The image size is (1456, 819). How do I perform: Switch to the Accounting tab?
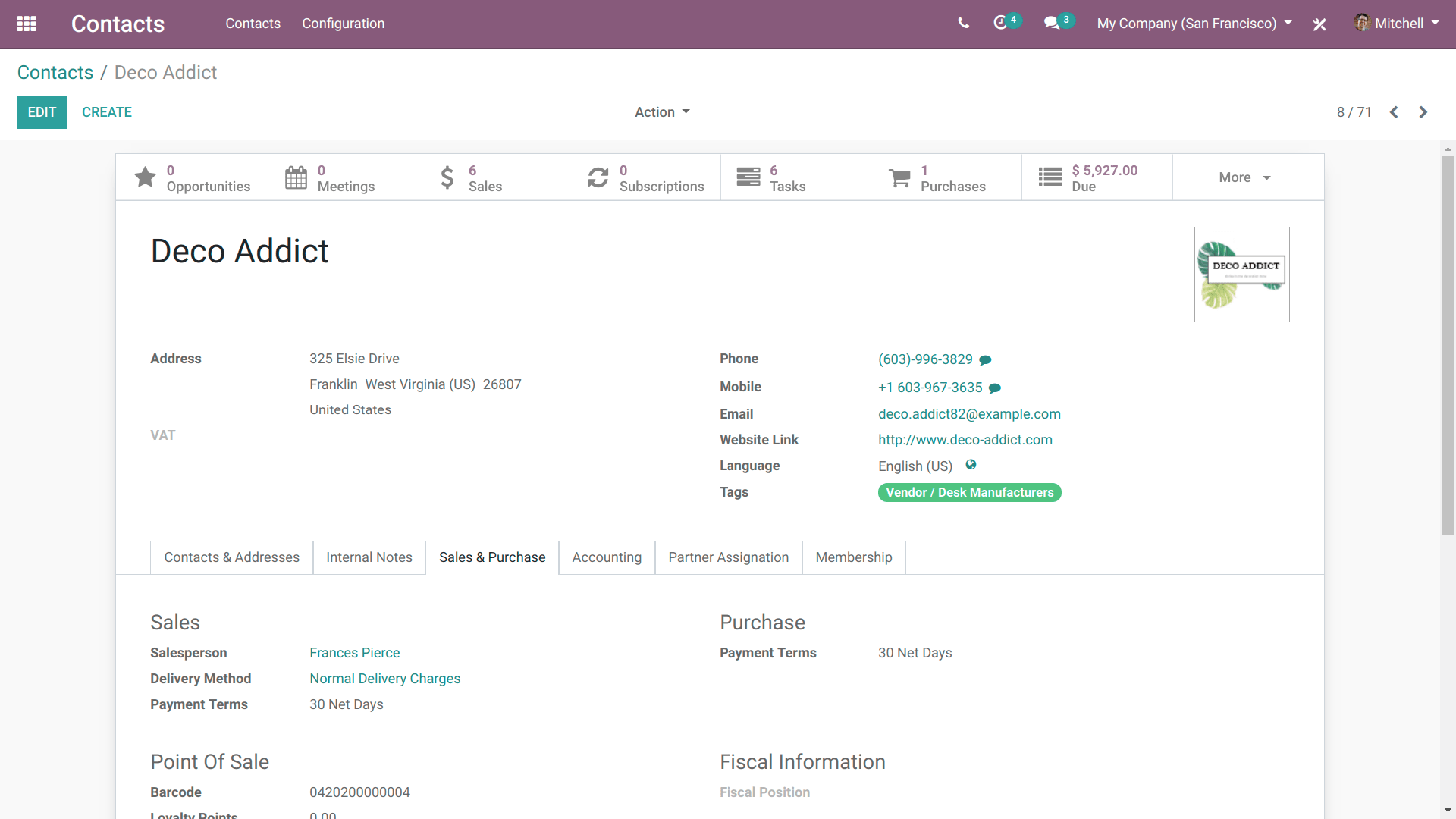[x=606, y=558]
